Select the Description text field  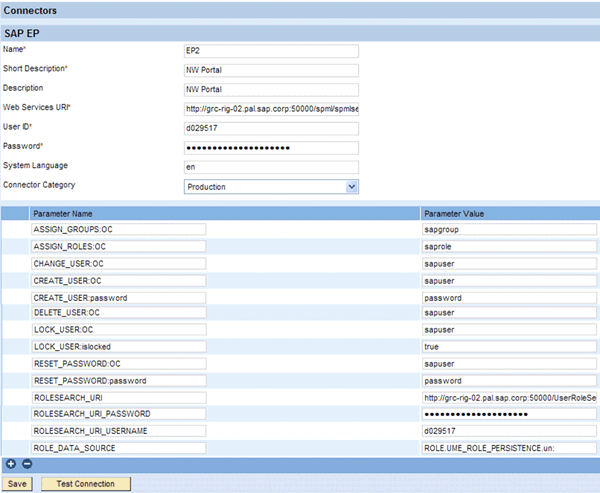271,89
